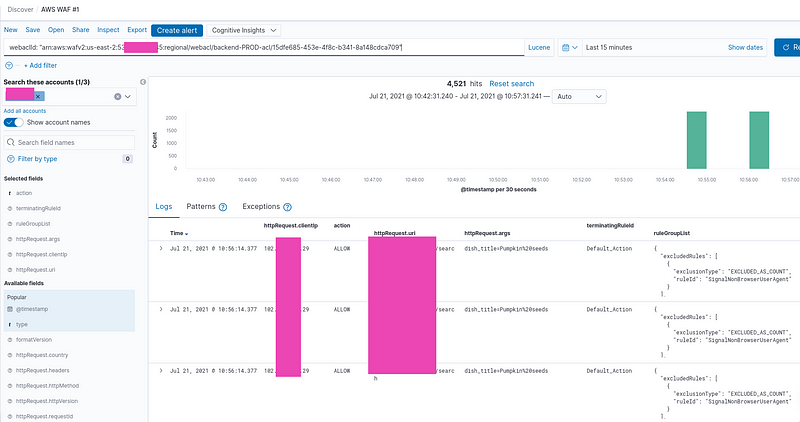Select the @timestamp field
Viewport: 800px width, 422px height.
(x=32, y=309)
